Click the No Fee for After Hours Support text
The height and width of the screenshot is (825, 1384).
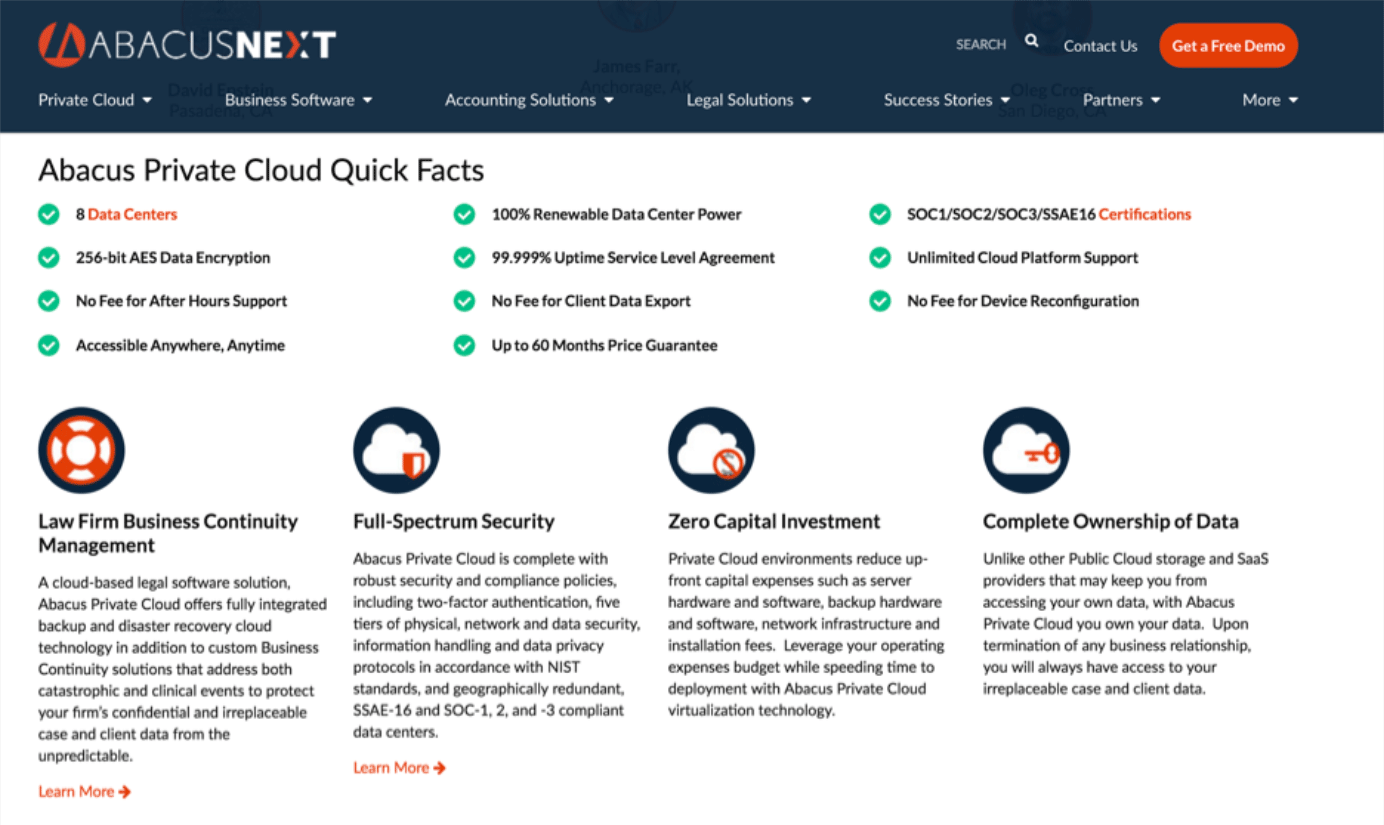[x=181, y=301]
